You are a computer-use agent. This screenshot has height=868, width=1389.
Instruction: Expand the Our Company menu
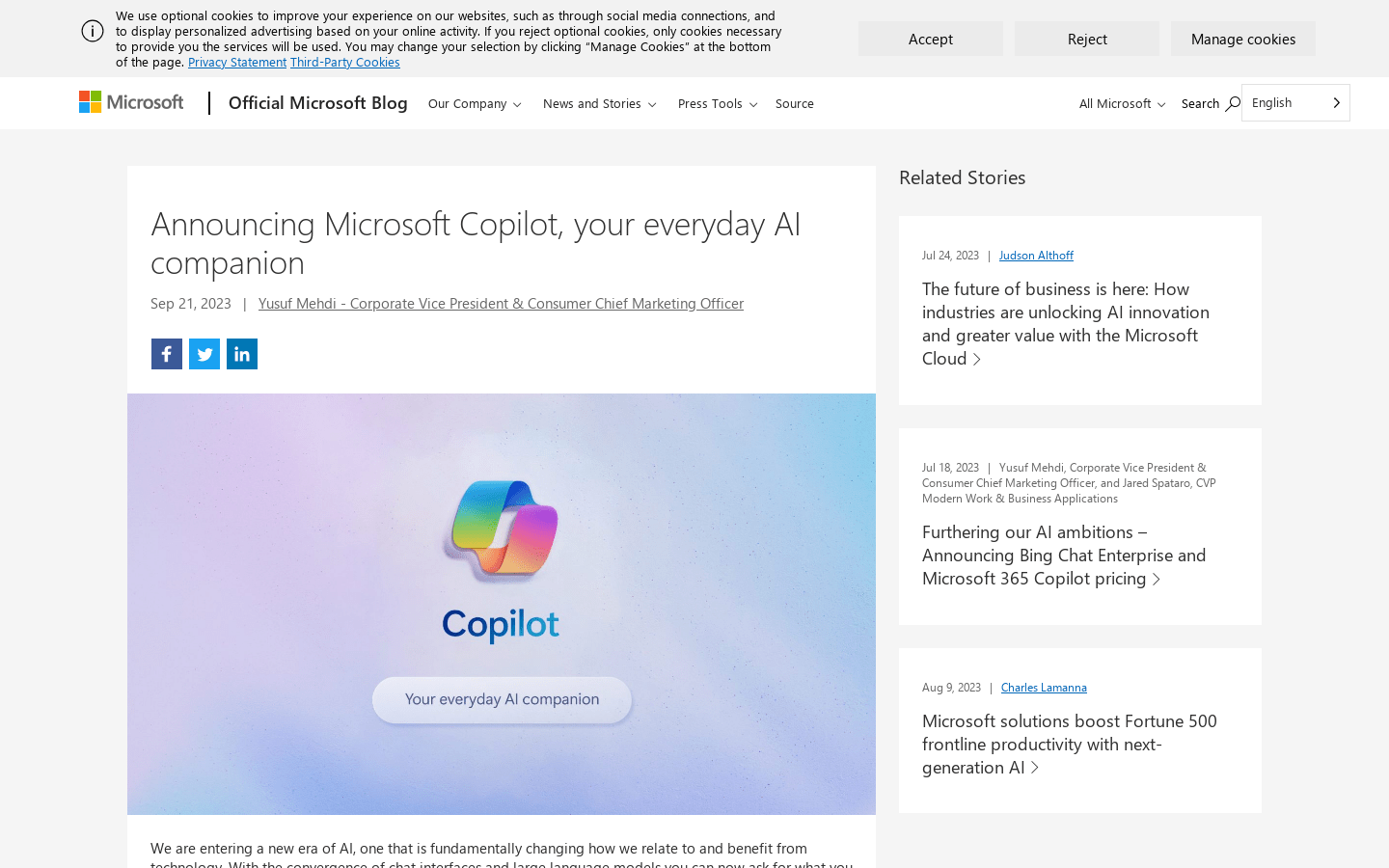(x=474, y=103)
